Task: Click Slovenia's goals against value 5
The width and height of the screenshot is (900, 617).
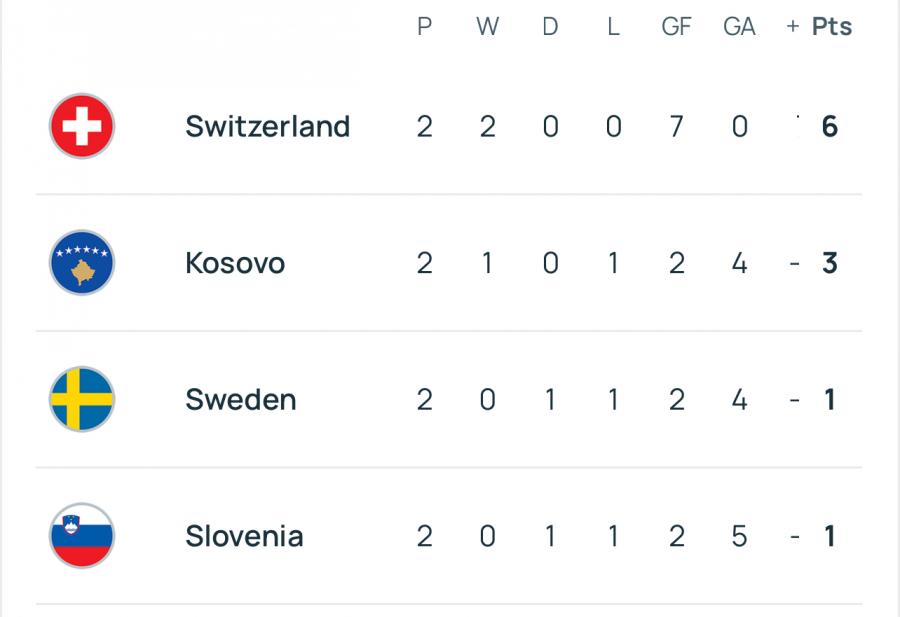Action: click(739, 536)
